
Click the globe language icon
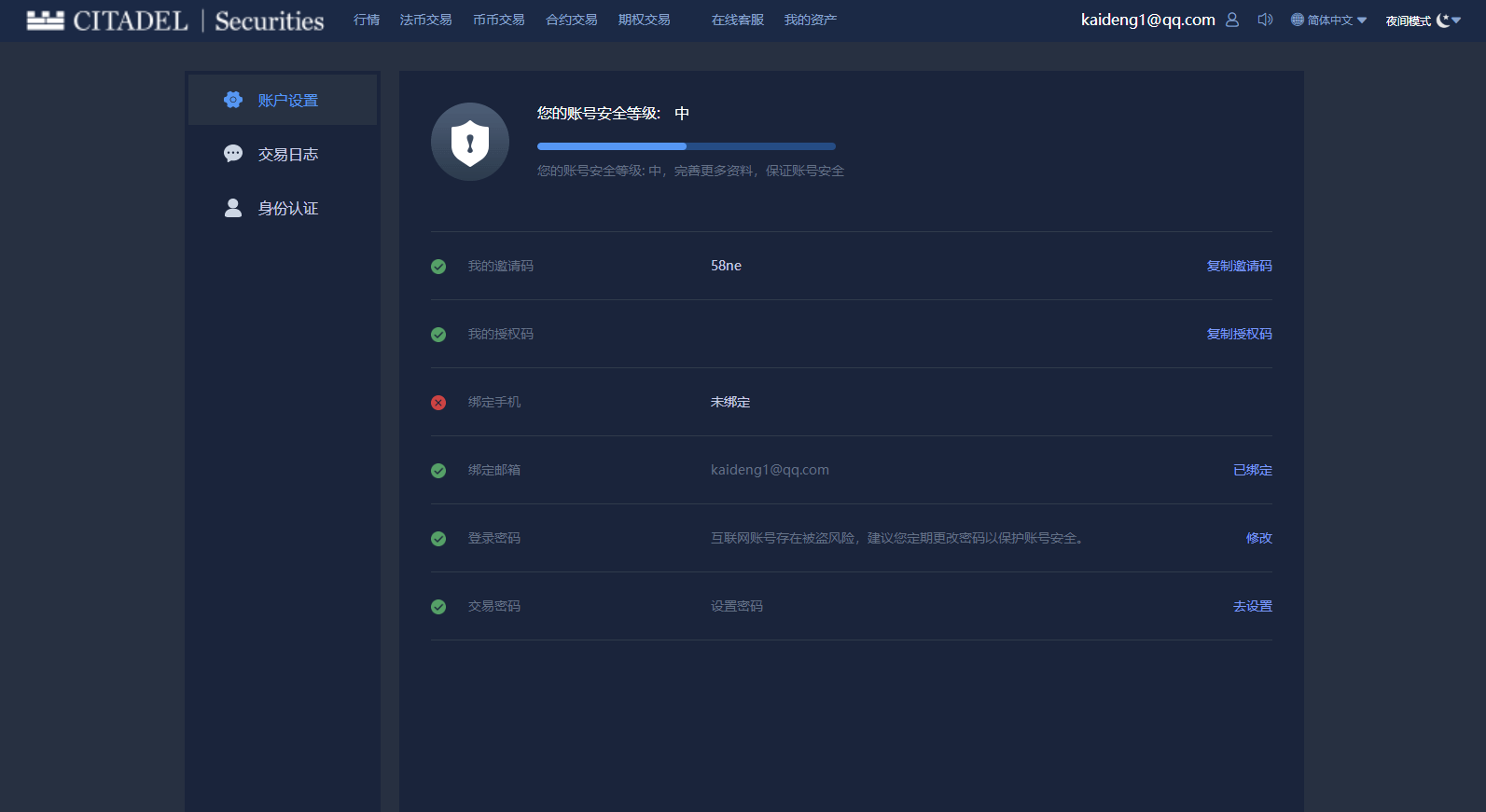pos(1298,20)
